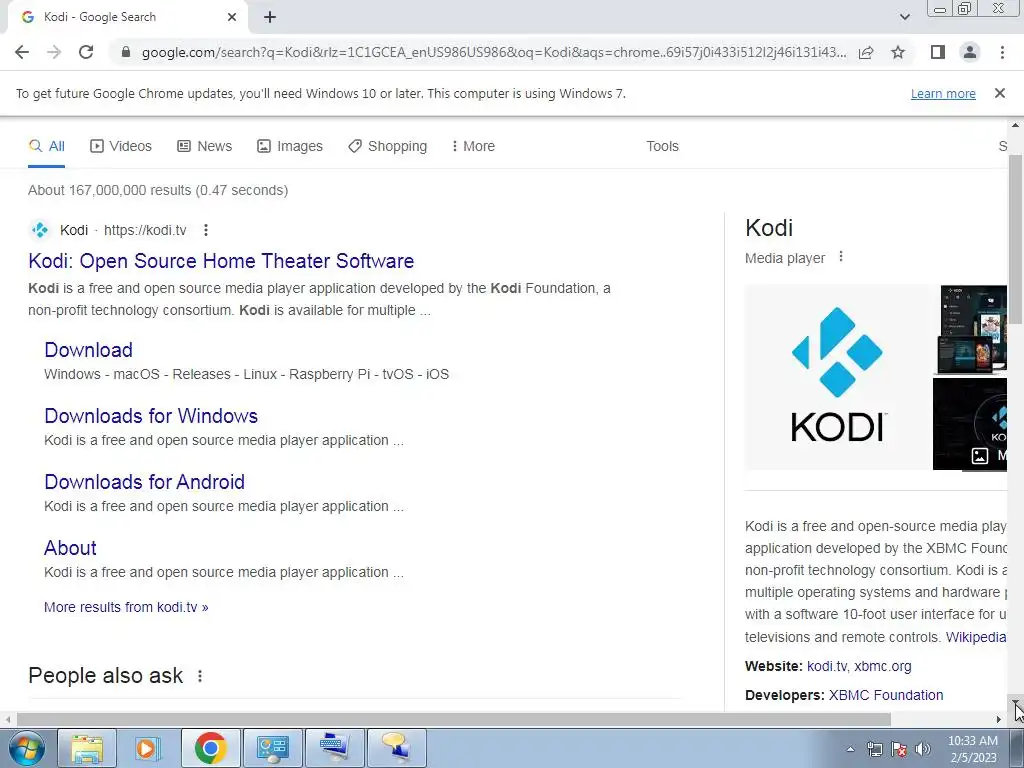This screenshot has width=1024, height=768.
Task: Open the About sitelink
Action: (70, 547)
